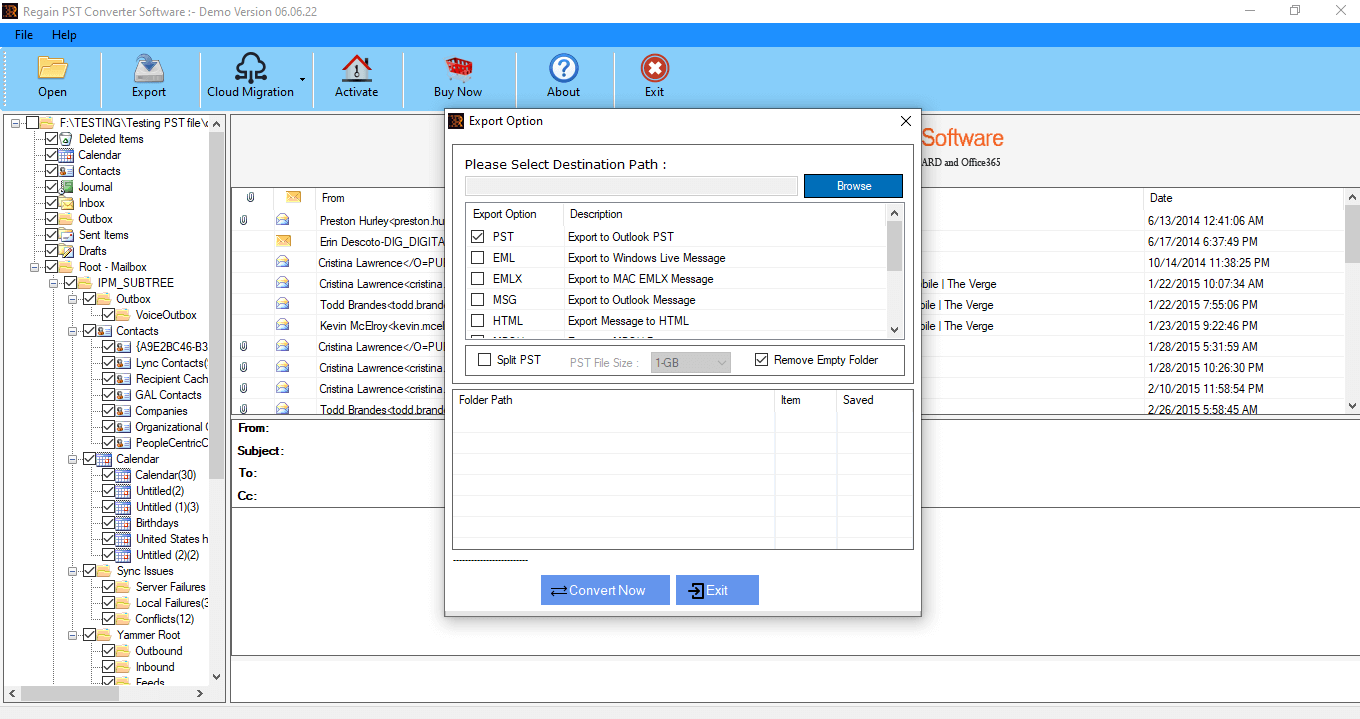Enable the Split PST checkbox
Viewport: 1360px width, 719px height.
485,360
